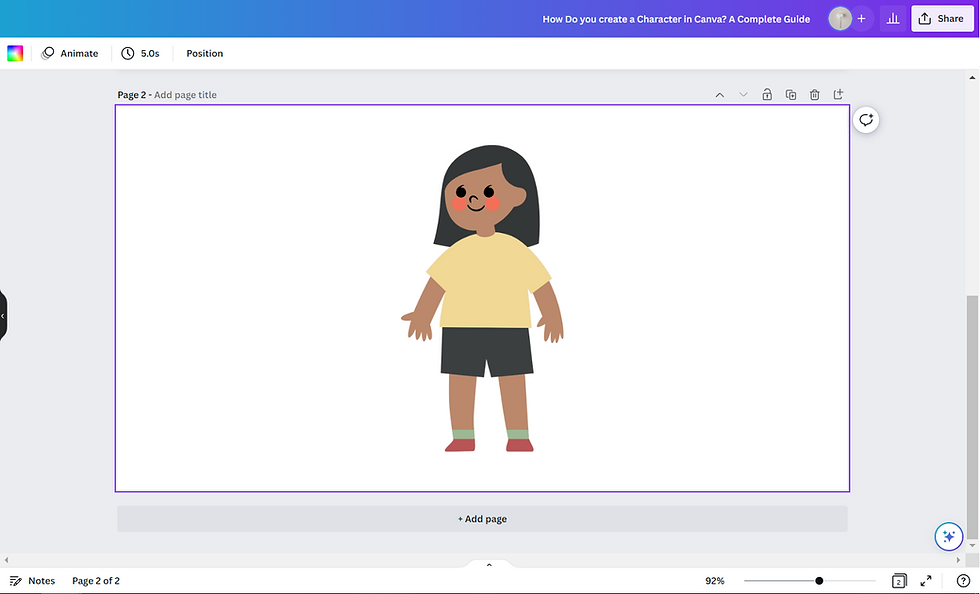Move page down with the down chevron
The image size is (980, 594).
743,95
